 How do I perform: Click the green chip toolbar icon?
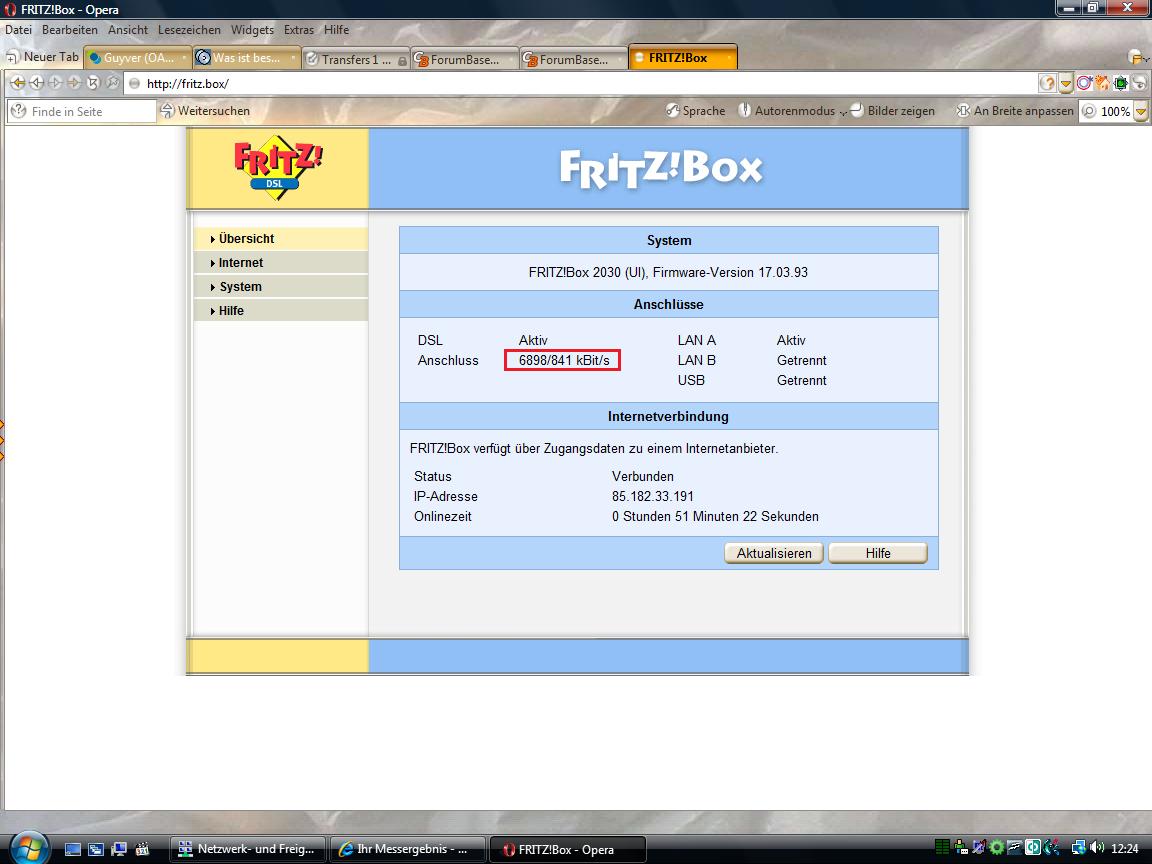[x=1120, y=84]
